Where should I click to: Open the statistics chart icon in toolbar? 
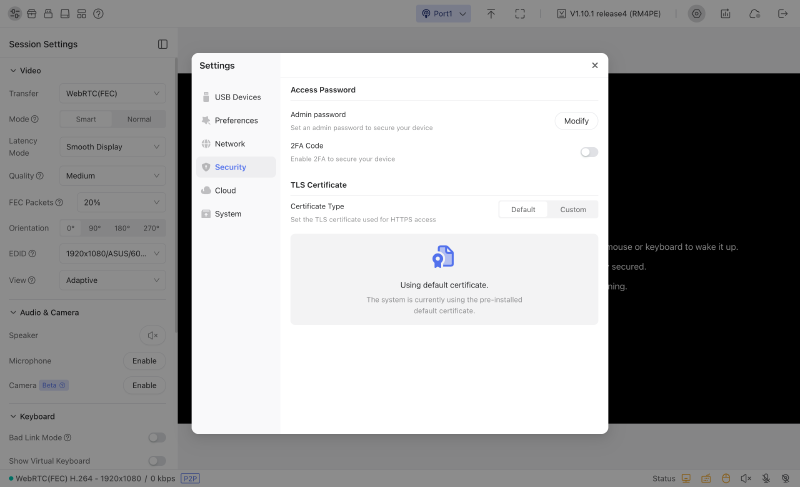(x=725, y=14)
